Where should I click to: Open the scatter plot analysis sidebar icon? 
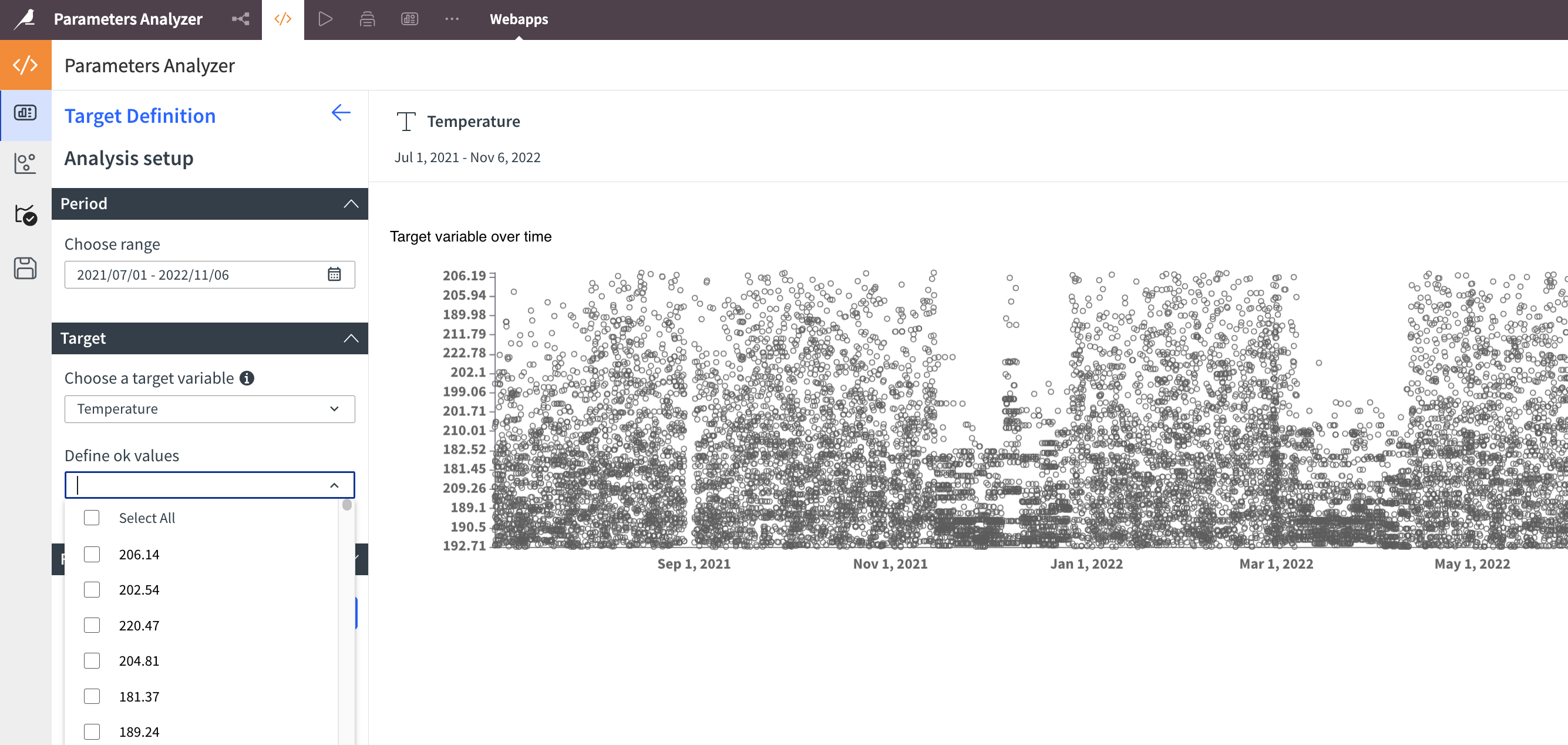point(25,163)
